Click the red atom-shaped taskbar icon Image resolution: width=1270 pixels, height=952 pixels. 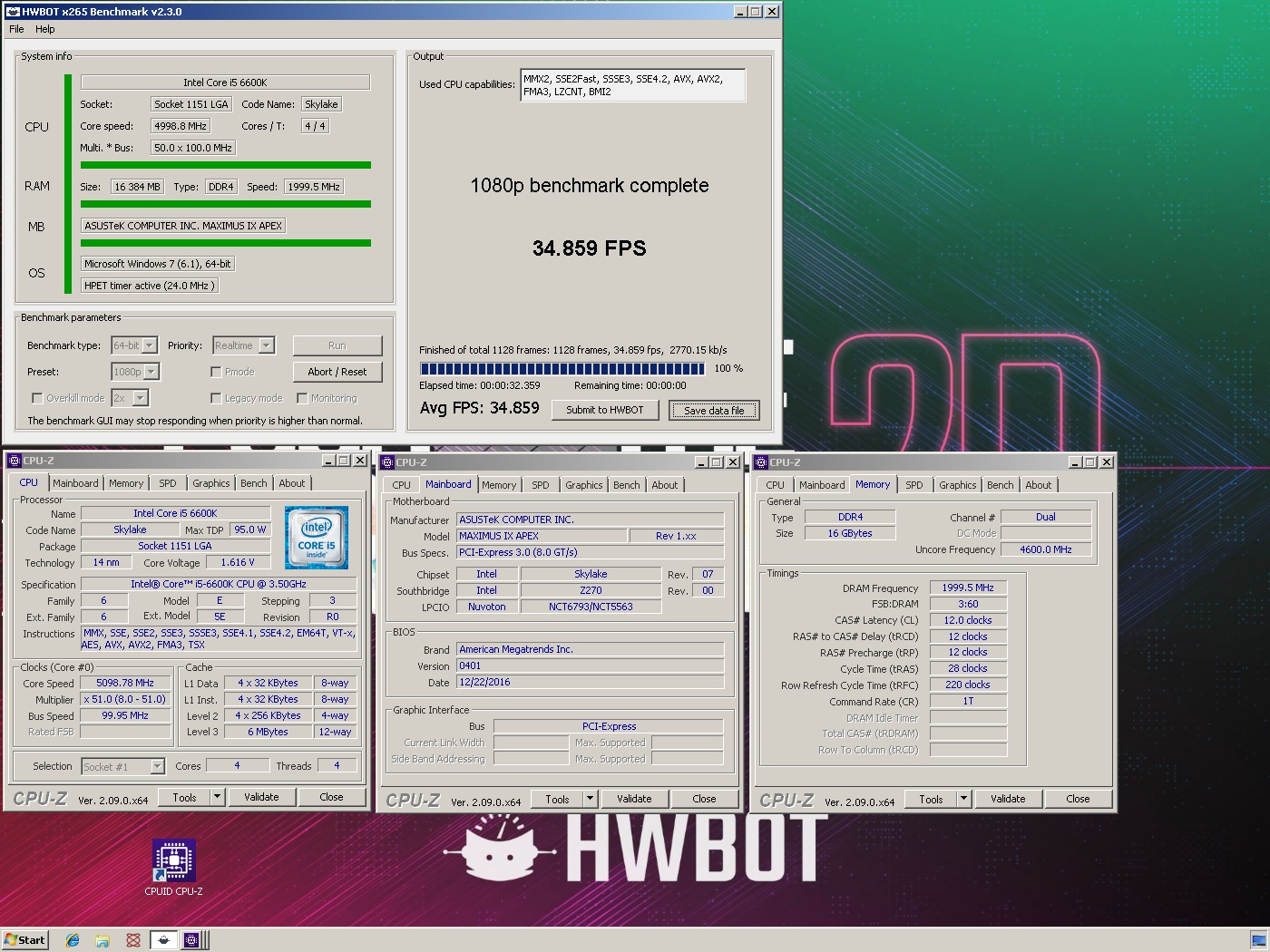(x=133, y=940)
